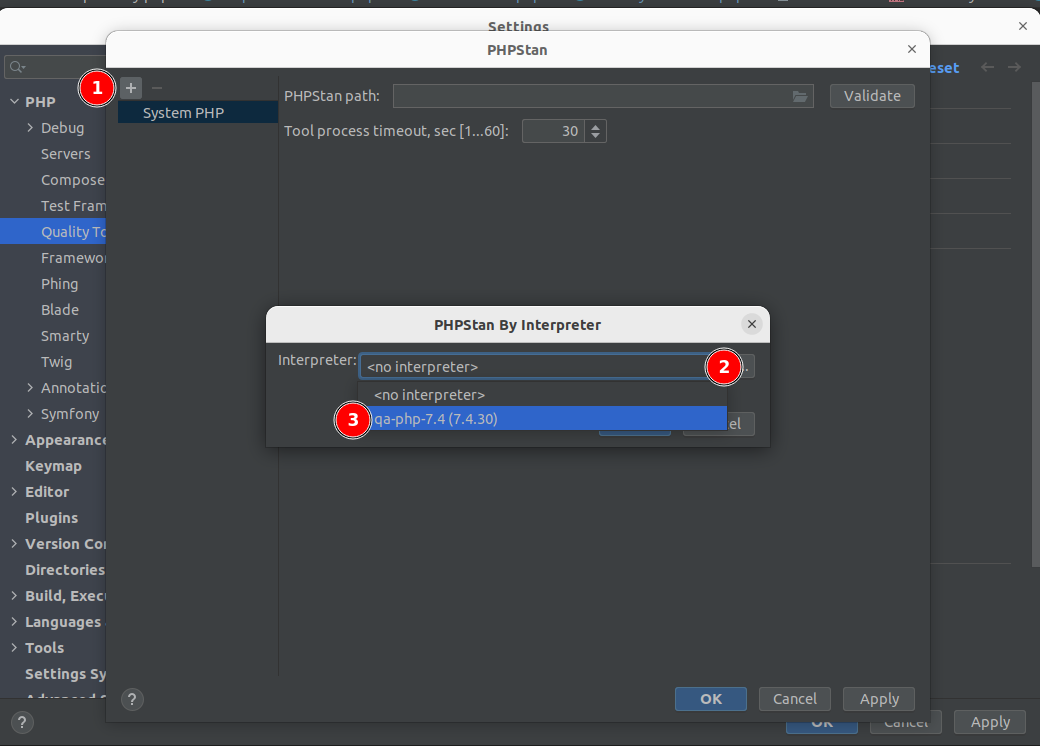Open the Frameworks settings page
This screenshot has height=746, width=1040.
(x=73, y=257)
